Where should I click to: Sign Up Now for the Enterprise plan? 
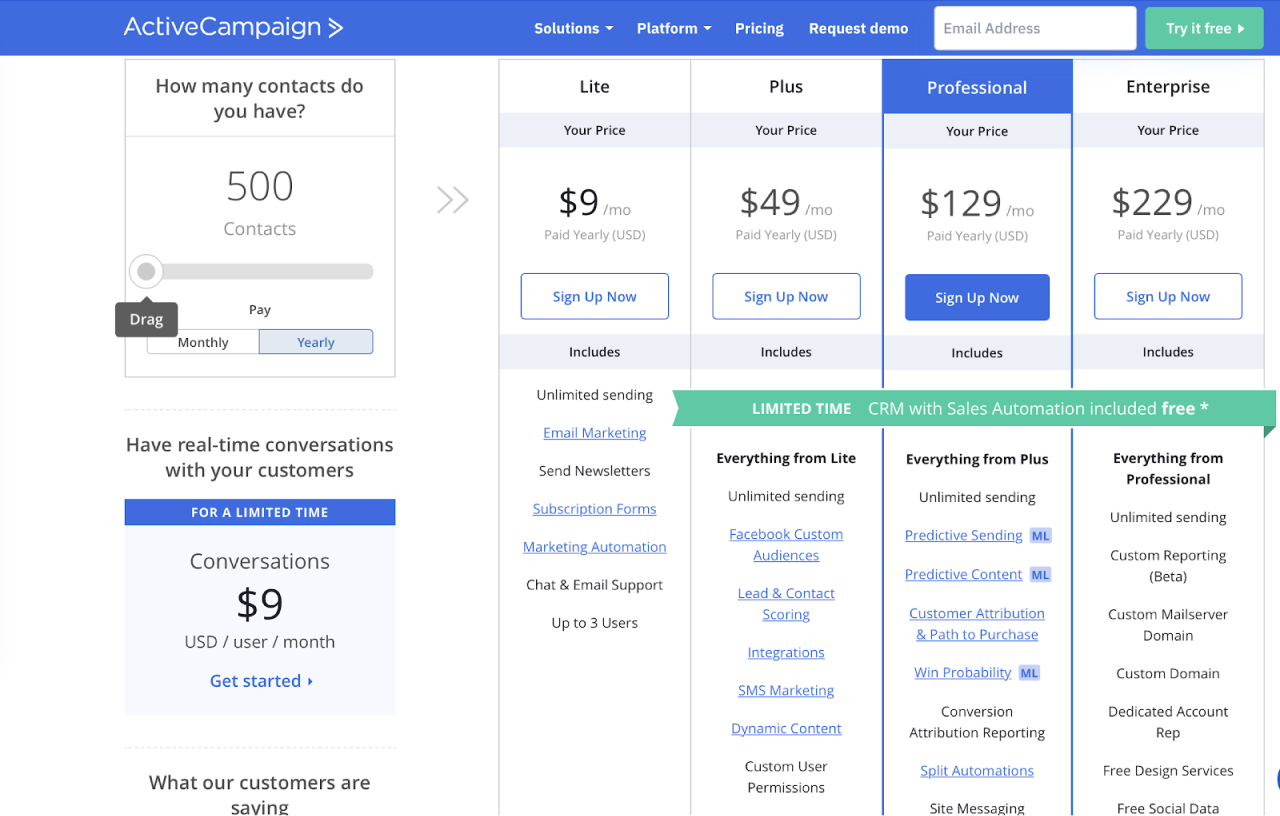(1167, 296)
